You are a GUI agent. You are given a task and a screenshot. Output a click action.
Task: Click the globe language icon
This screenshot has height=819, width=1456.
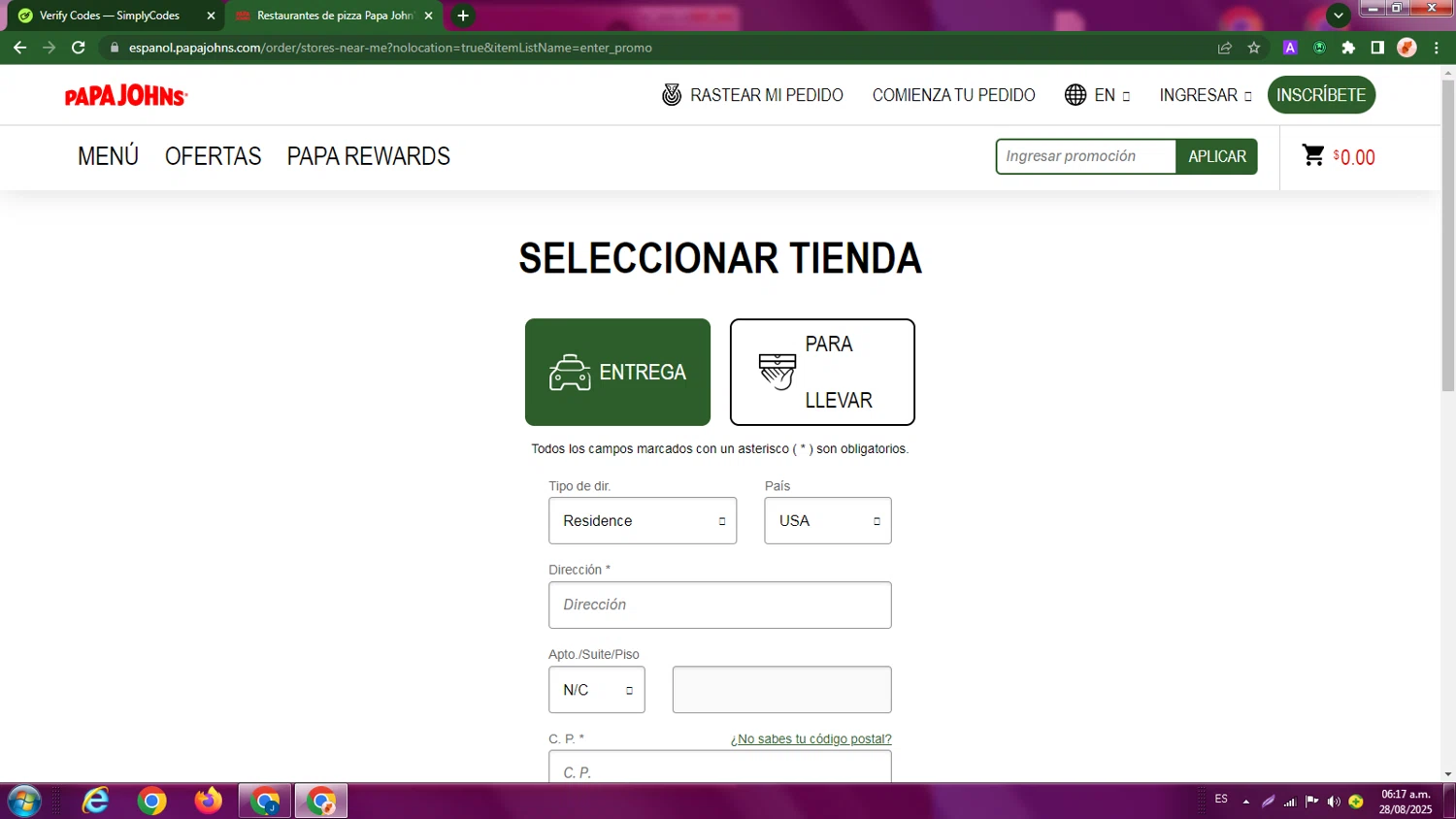click(x=1075, y=94)
